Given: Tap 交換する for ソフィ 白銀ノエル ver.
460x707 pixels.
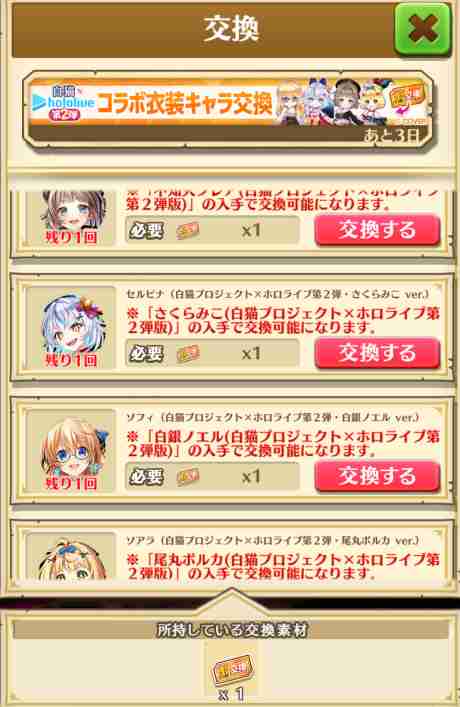Looking at the screenshot, I should pos(377,476).
